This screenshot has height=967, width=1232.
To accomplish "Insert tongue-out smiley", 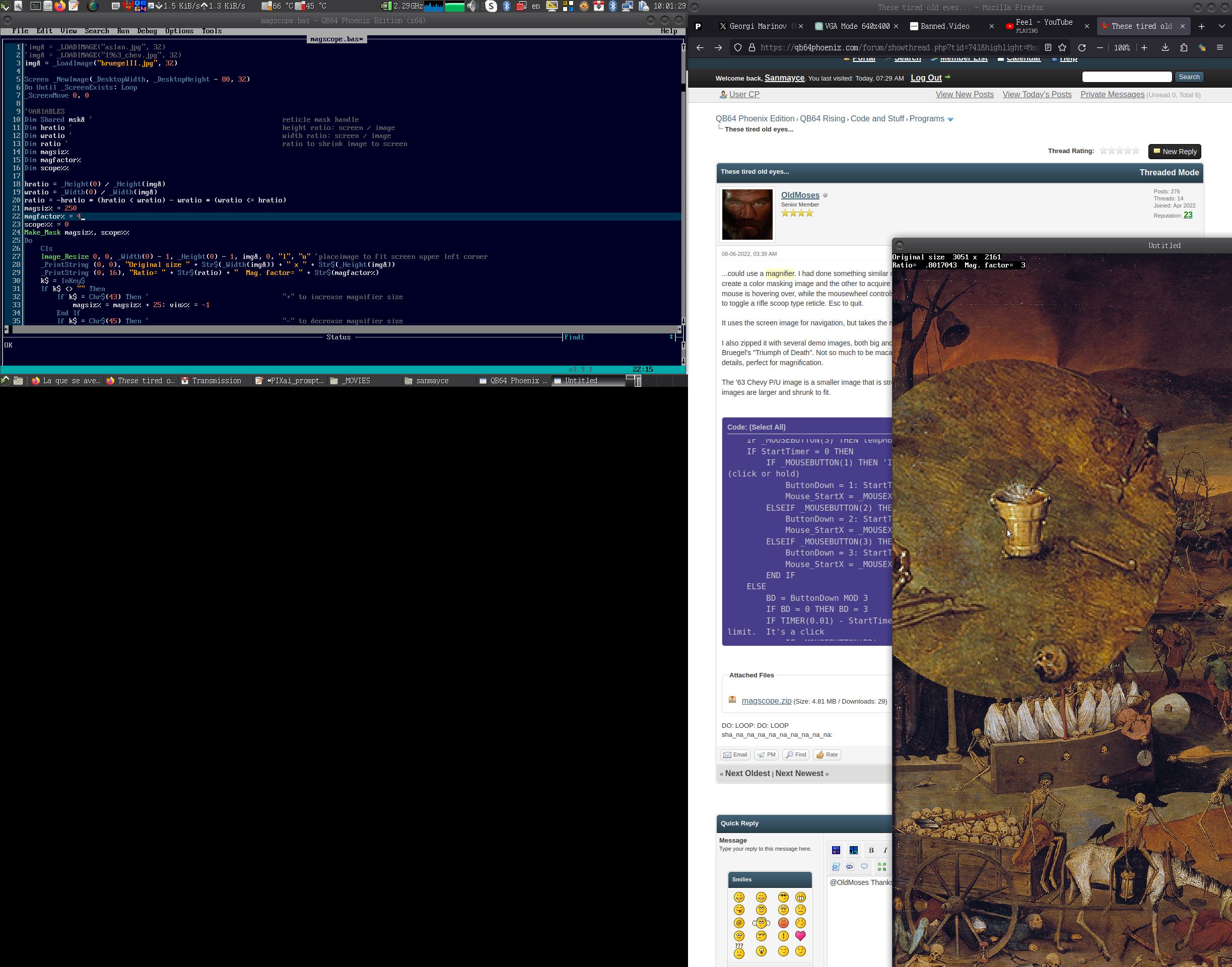I will (739, 910).
